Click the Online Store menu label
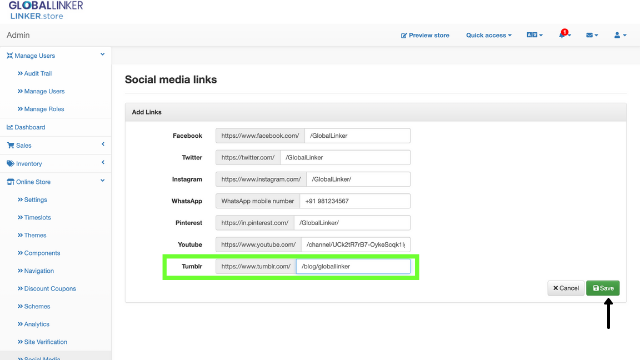 click(33, 182)
